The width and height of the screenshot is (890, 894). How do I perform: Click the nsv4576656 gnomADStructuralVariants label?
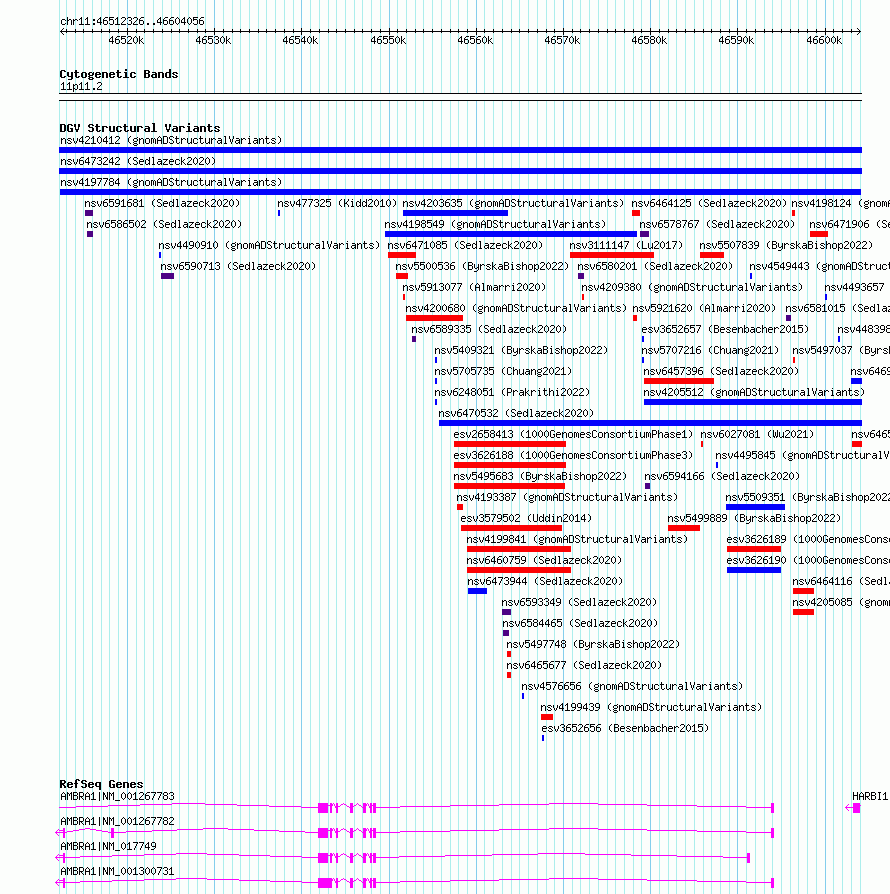pyautogui.click(x=632, y=686)
